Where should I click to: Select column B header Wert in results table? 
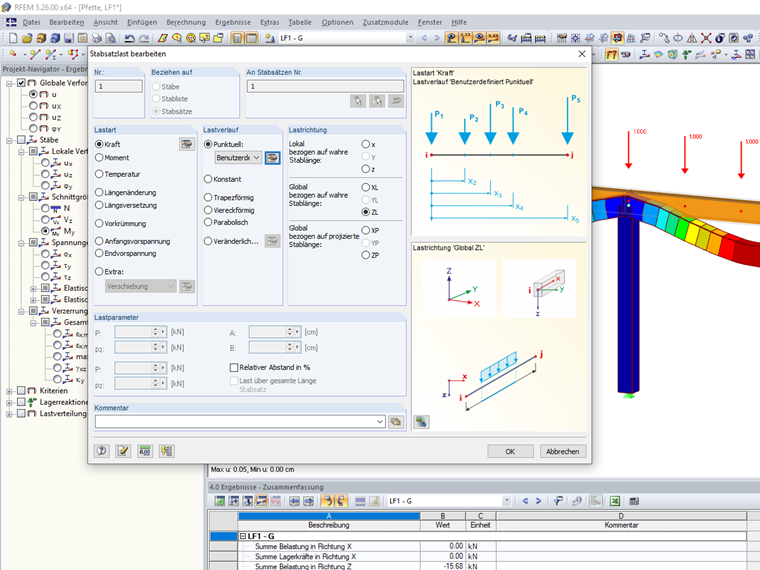(443, 521)
